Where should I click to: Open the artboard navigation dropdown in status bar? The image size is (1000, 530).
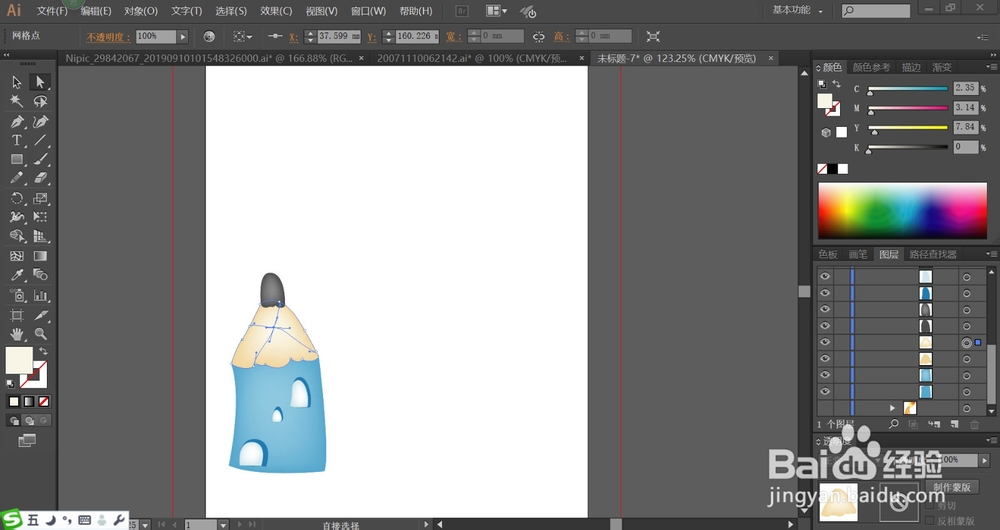tap(223, 524)
